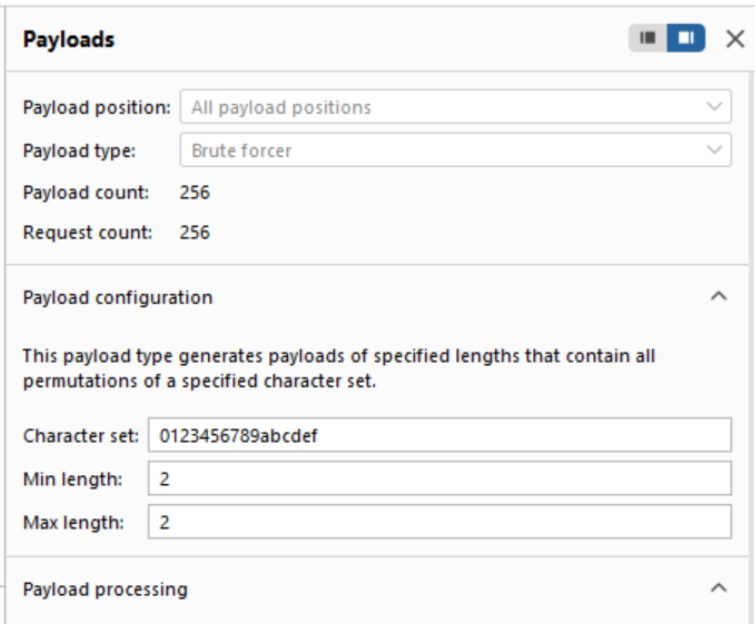The height and width of the screenshot is (628, 756).
Task: Focus the Character set input field
Action: 440,436
